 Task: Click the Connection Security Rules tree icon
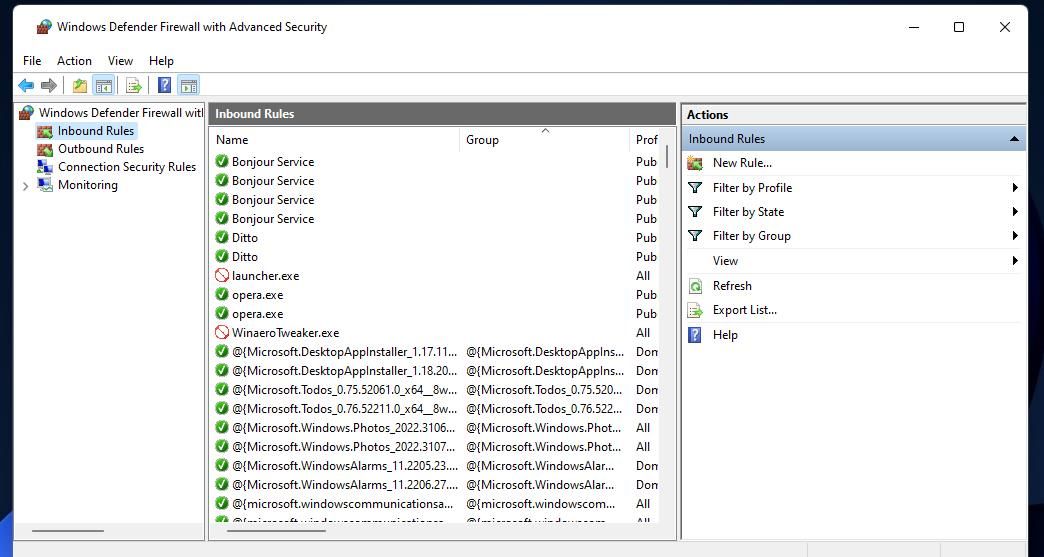(45, 167)
